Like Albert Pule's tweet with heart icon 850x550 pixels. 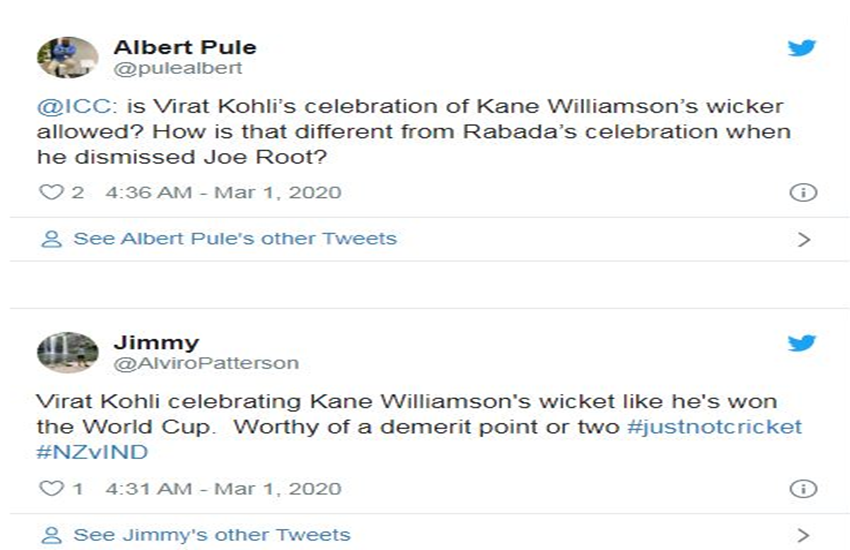pyautogui.click(x=50, y=192)
